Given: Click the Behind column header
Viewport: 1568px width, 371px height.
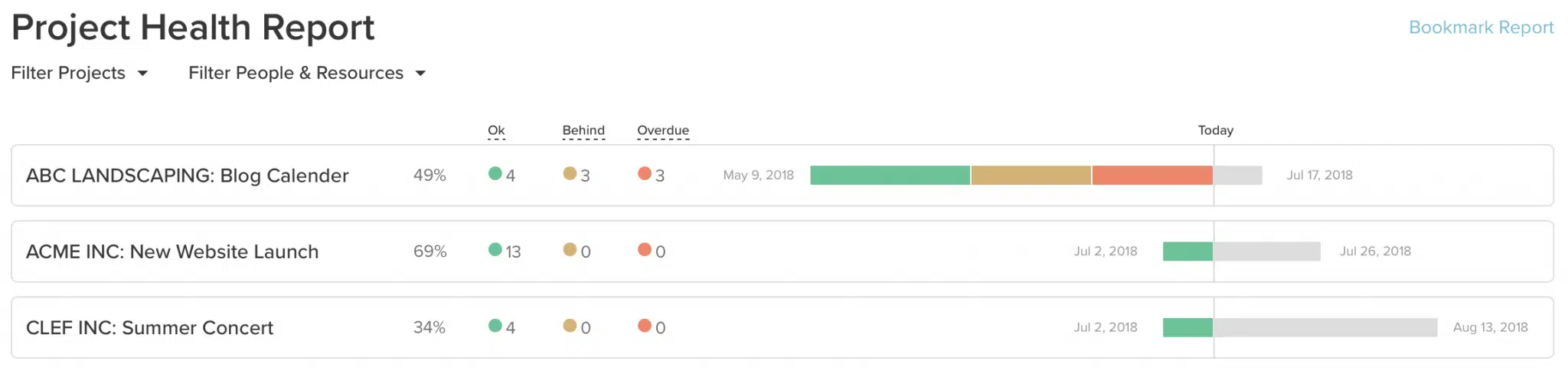Looking at the screenshot, I should click(x=583, y=130).
